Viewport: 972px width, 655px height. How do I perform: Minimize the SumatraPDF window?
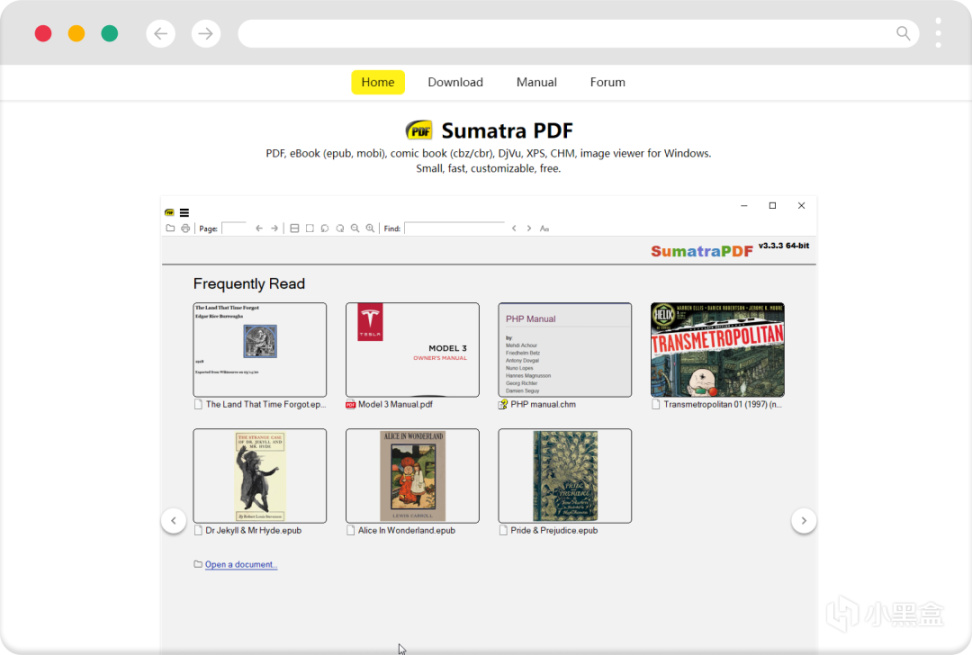click(x=744, y=206)
